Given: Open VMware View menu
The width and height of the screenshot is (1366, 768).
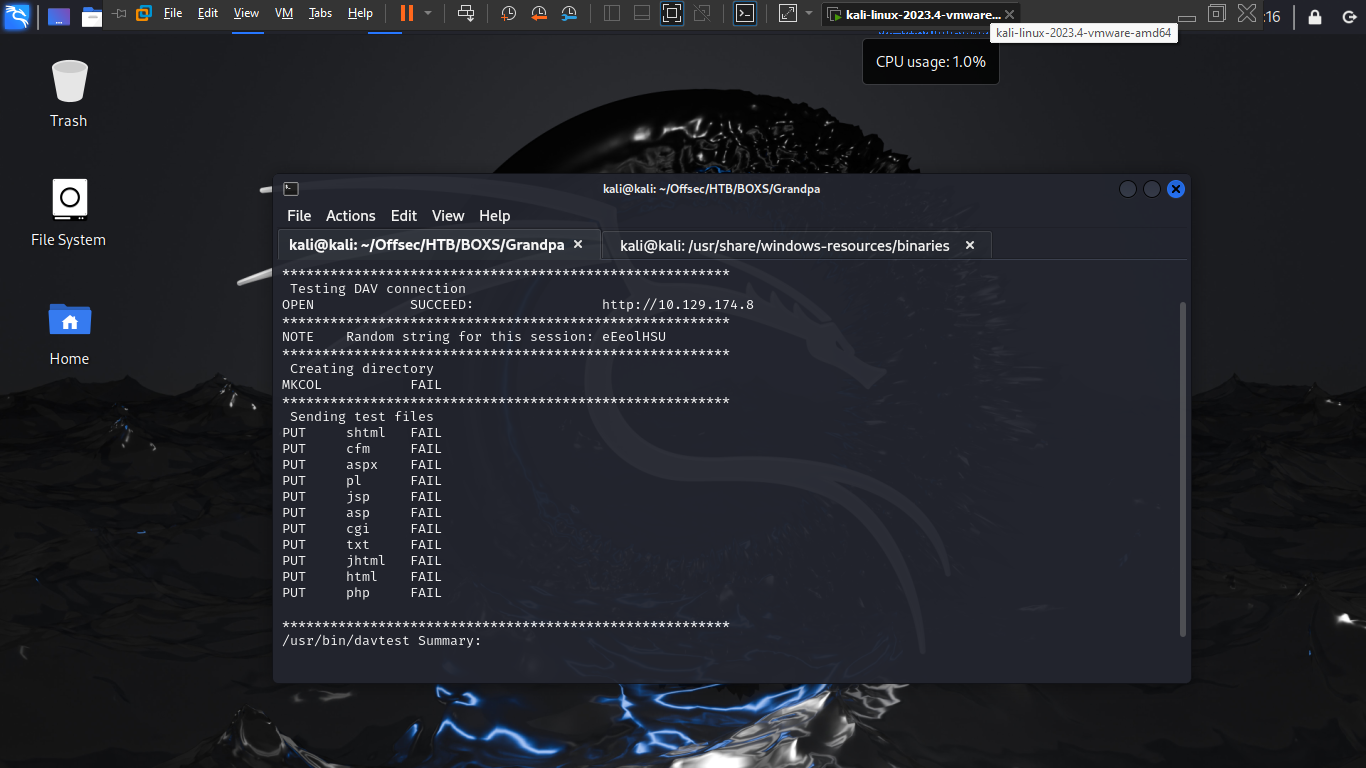Looking at the screenshot, I should [x=246, y=13].
